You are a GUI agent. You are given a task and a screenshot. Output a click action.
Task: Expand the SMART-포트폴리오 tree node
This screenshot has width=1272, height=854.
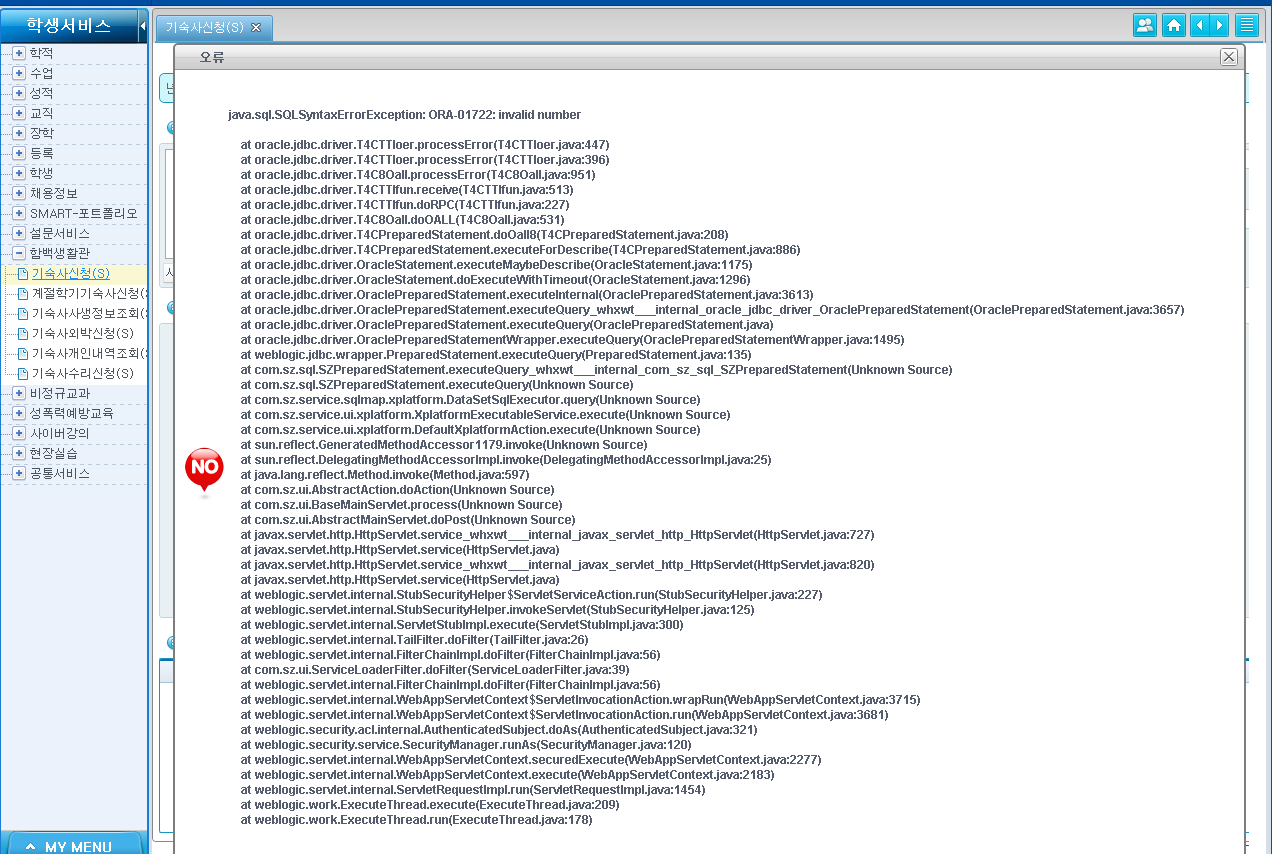(19, 213)
